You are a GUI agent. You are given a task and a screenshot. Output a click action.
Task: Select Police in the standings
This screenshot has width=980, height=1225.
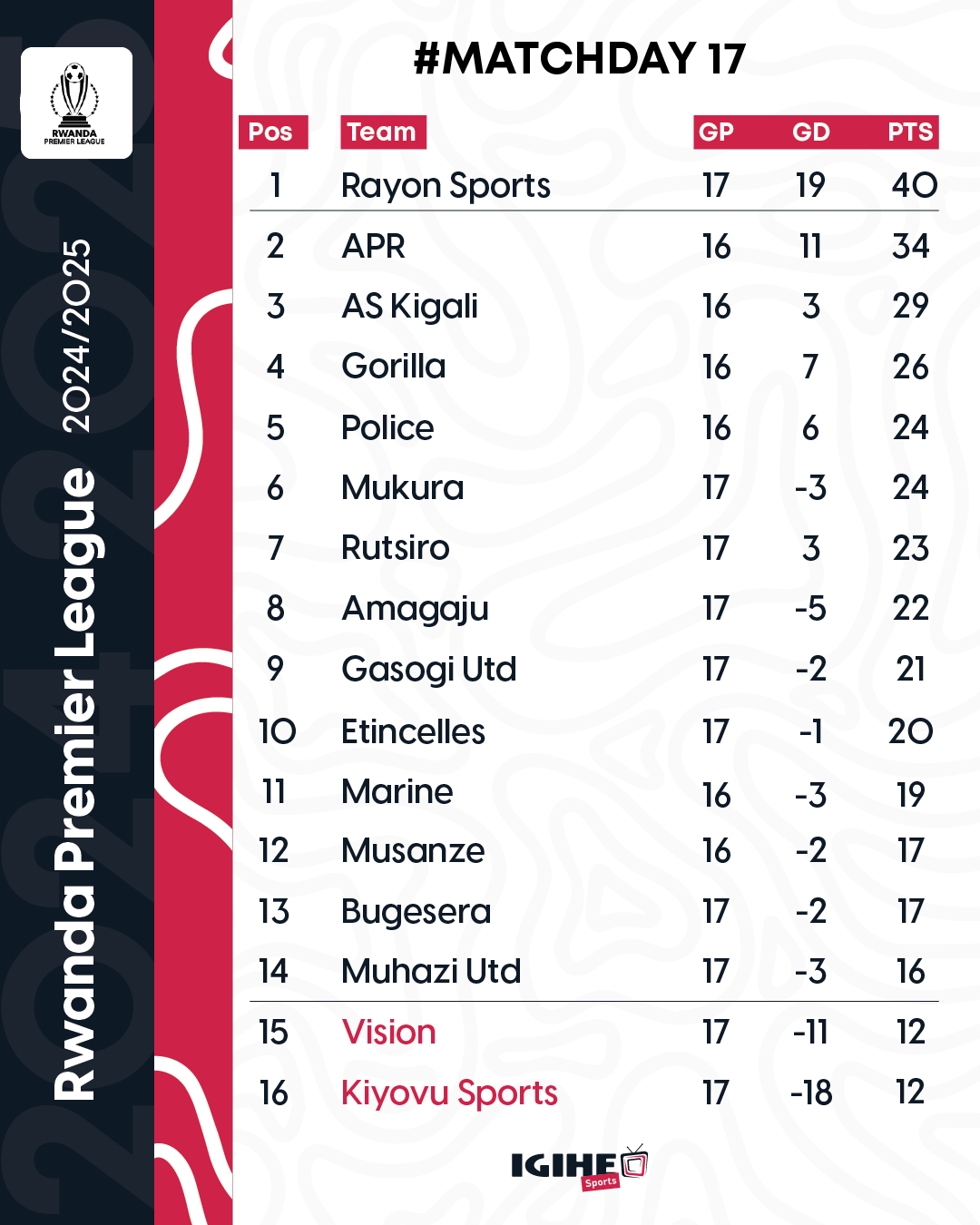pos(387,427)
